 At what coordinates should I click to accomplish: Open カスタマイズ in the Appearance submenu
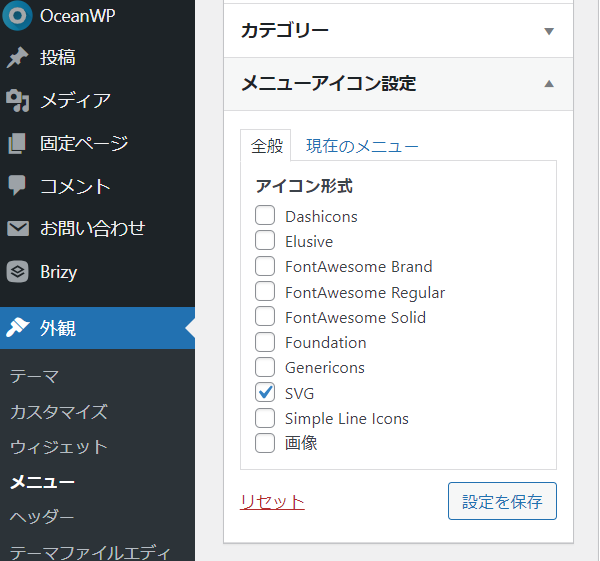pos(59,412)
